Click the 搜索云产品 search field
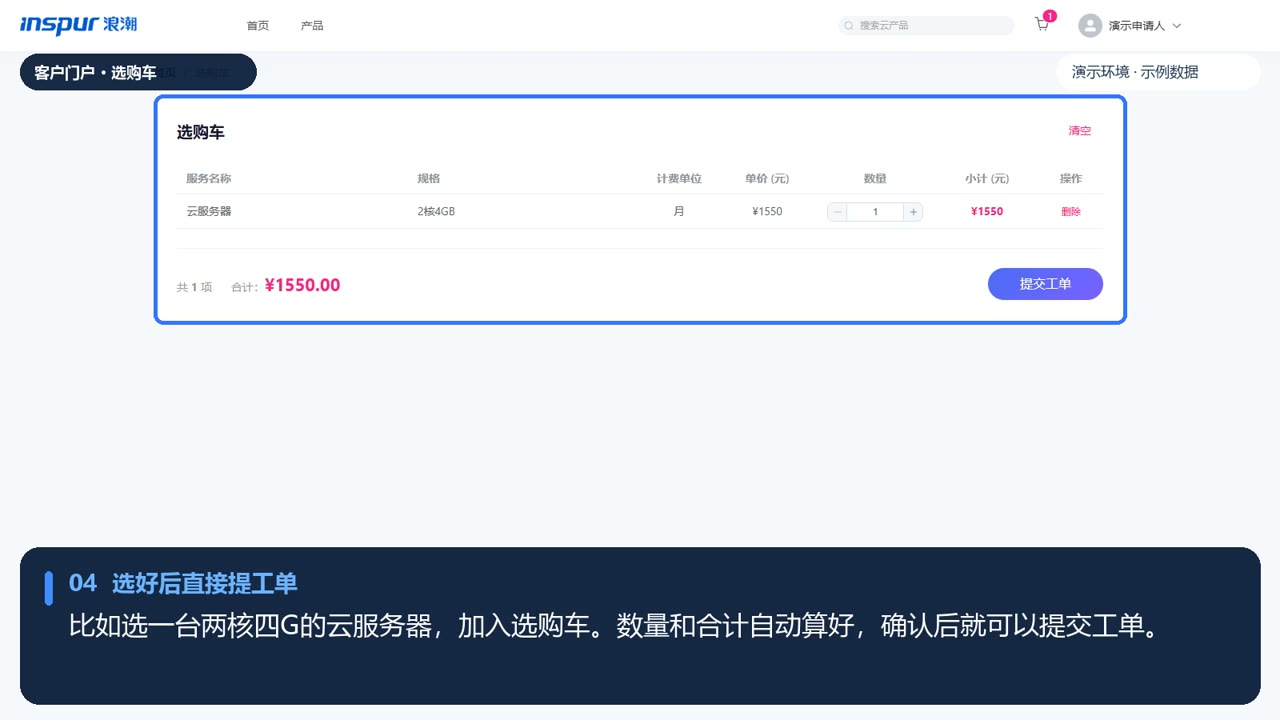This screenshot has width=1280, height=720. point(926,26)
